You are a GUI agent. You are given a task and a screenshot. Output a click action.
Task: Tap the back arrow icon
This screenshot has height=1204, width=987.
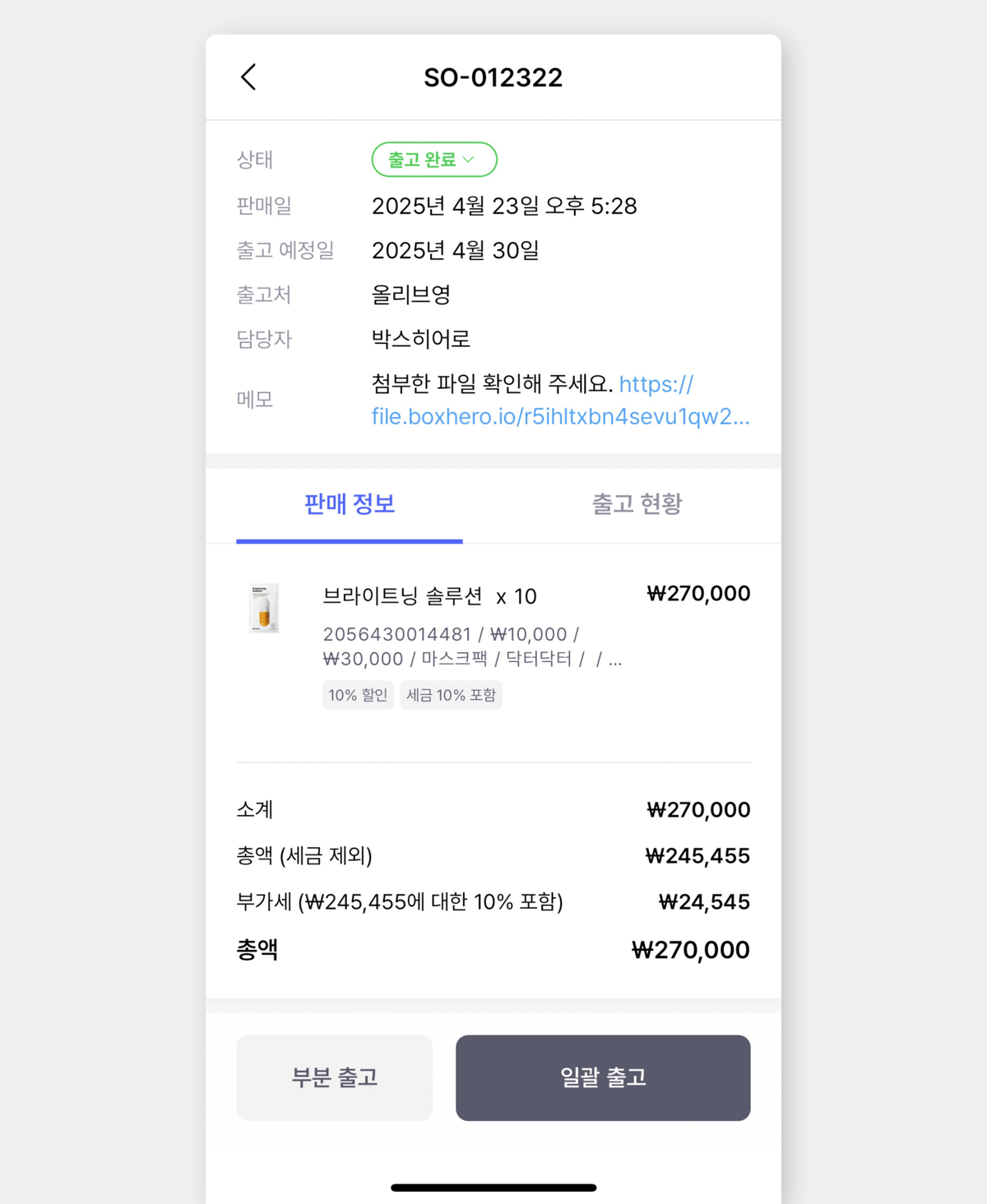coord(248,77)
